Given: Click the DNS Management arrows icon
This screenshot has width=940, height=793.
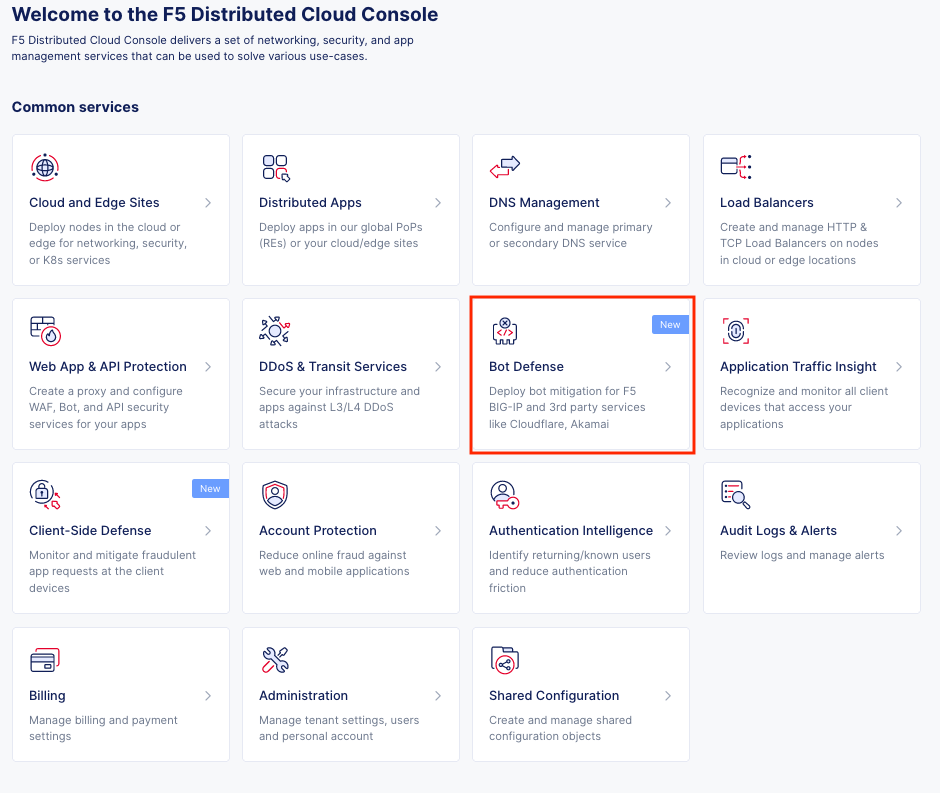Looking at the screenshot, I should pos(505,167).
